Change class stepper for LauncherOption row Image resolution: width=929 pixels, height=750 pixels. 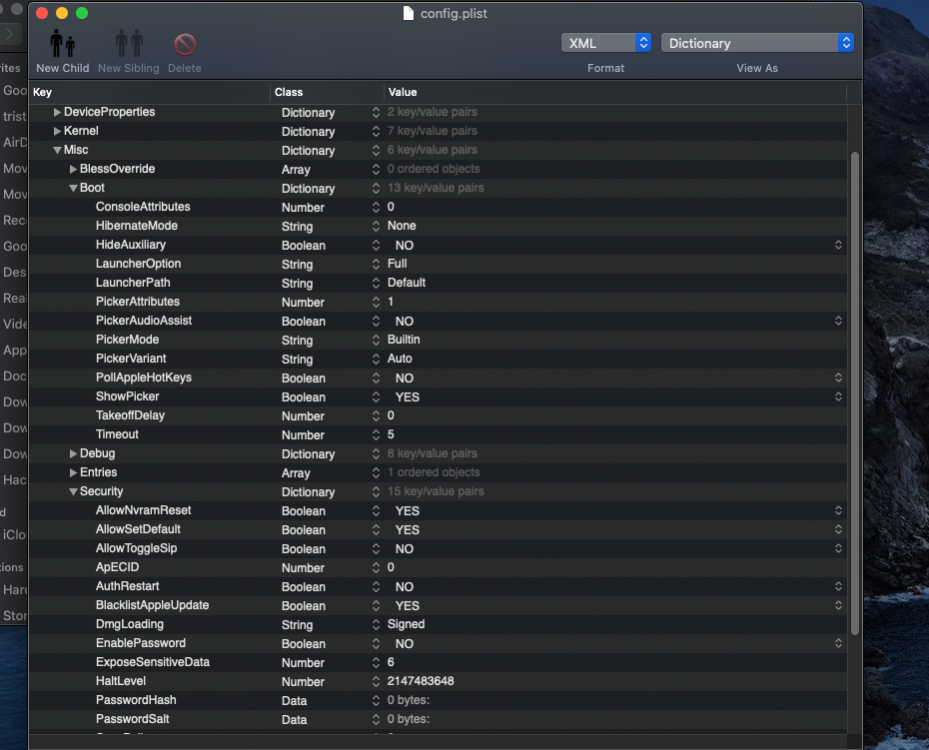coord(376,264)
